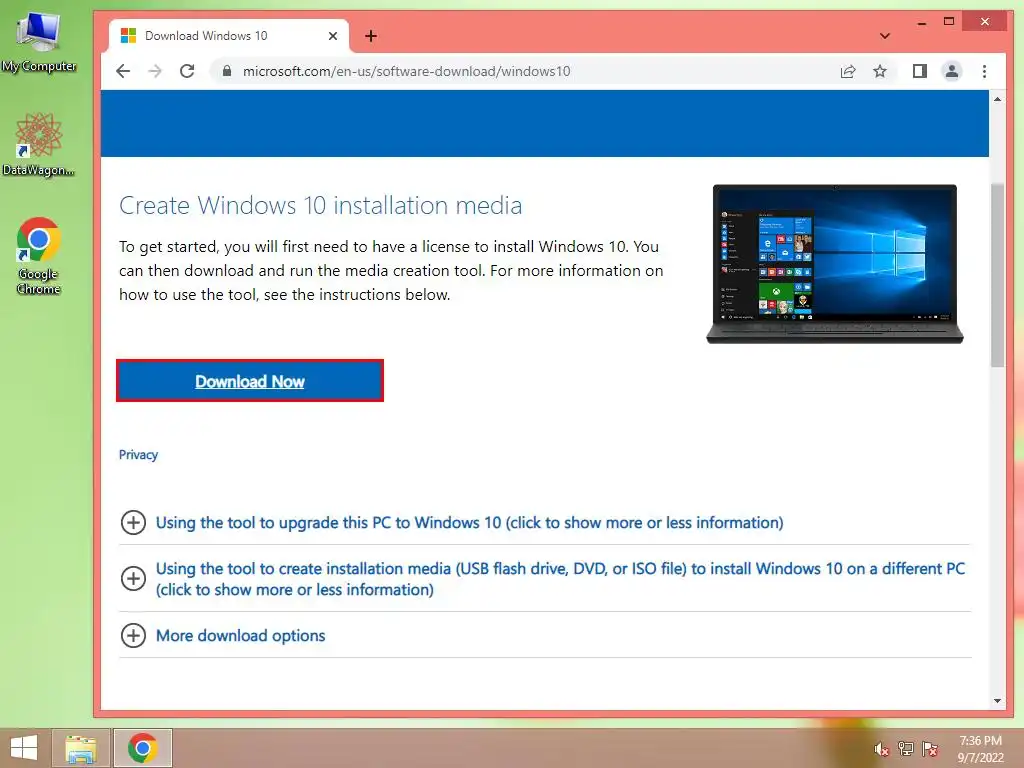Screen dimensions: 1024x768
Task: Close the Download Windows 10 tab
Action: tap(332, 36)
